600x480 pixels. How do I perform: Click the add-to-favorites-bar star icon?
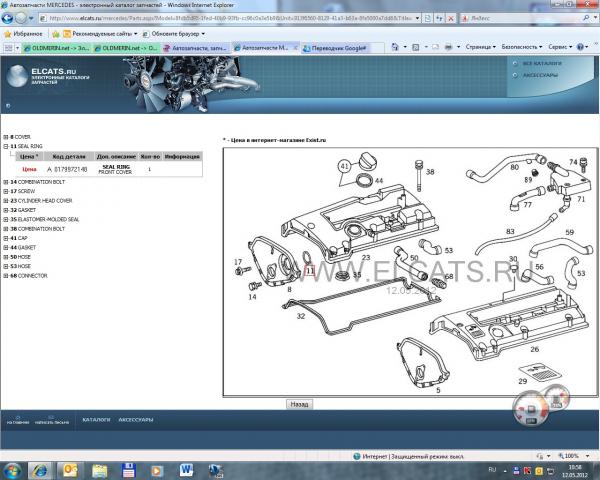click(55, 34)
